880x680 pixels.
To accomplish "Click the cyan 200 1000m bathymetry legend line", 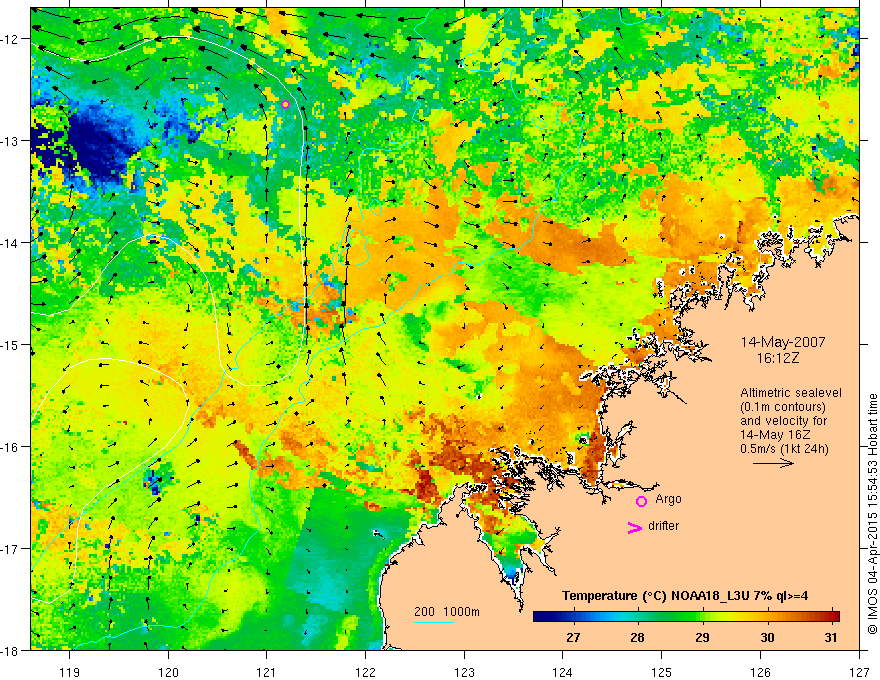I will (434, 622).
